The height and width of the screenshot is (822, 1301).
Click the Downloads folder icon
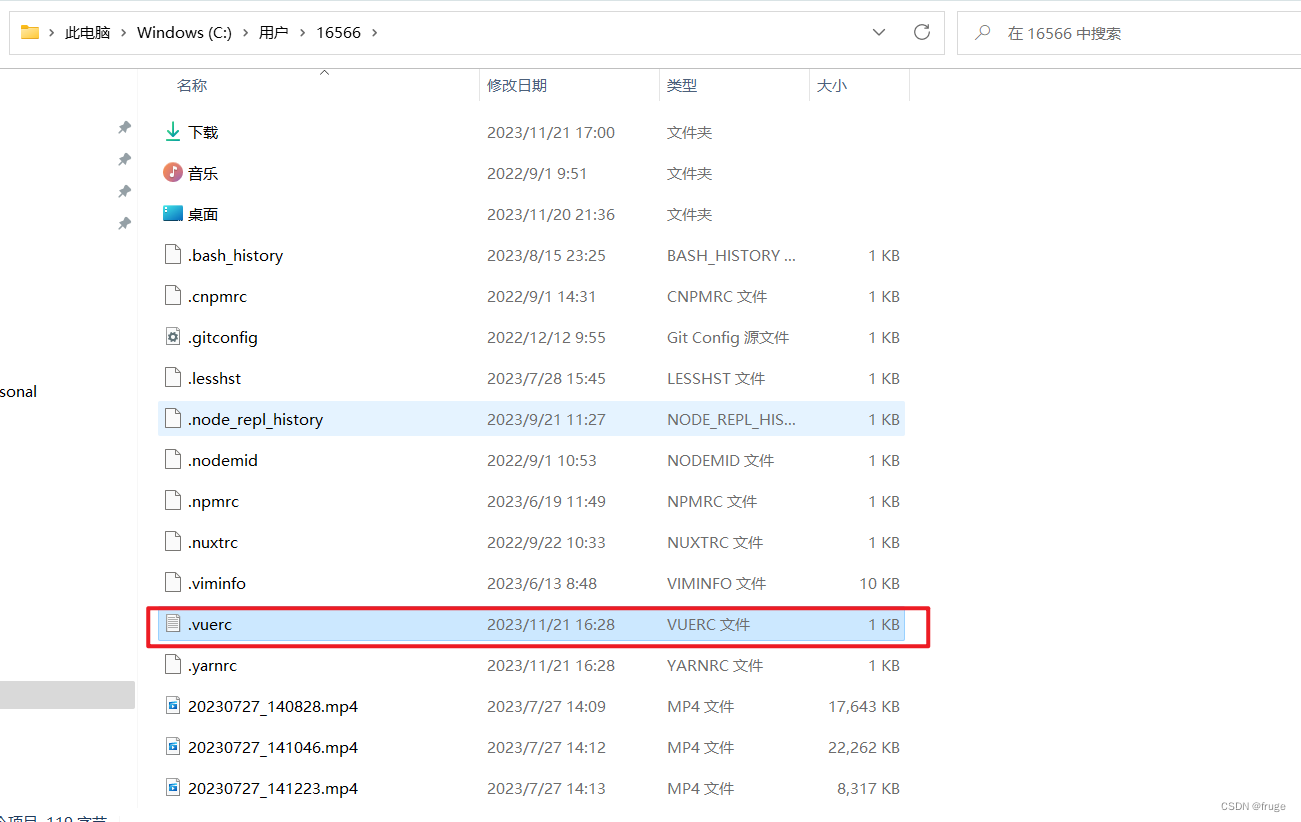[173, 132]
